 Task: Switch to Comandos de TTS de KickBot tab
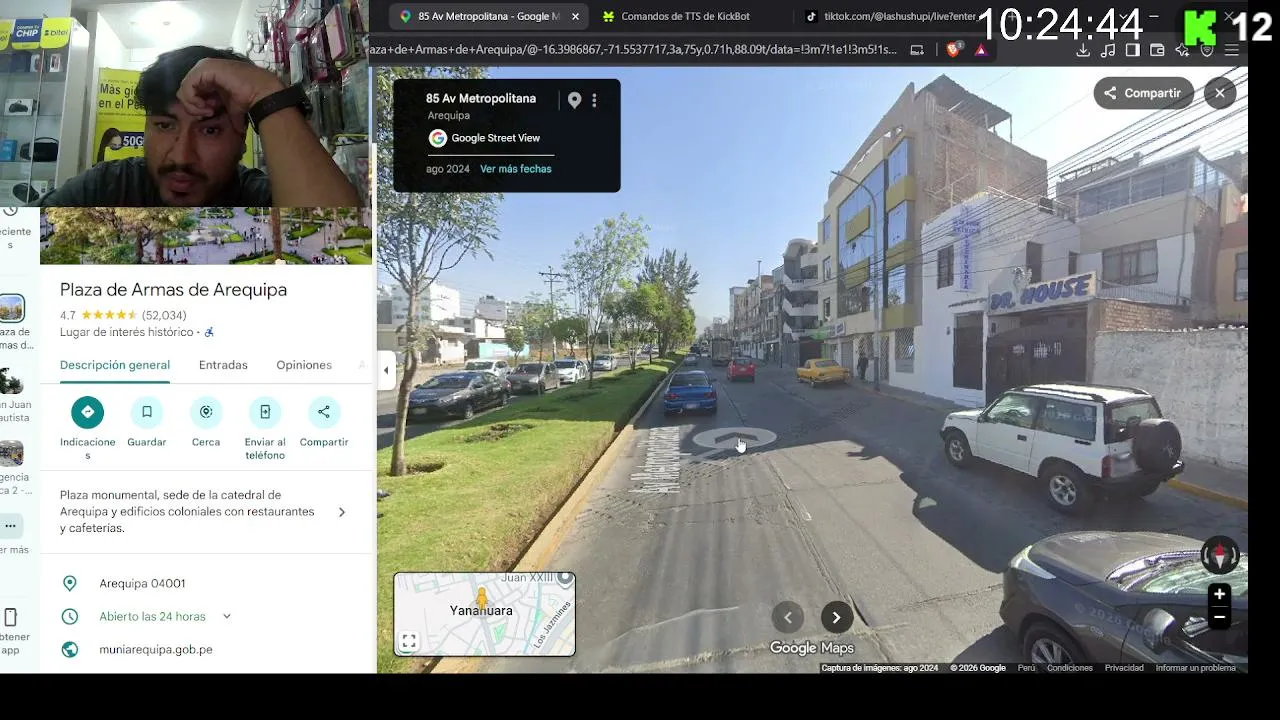click(685, 16)
